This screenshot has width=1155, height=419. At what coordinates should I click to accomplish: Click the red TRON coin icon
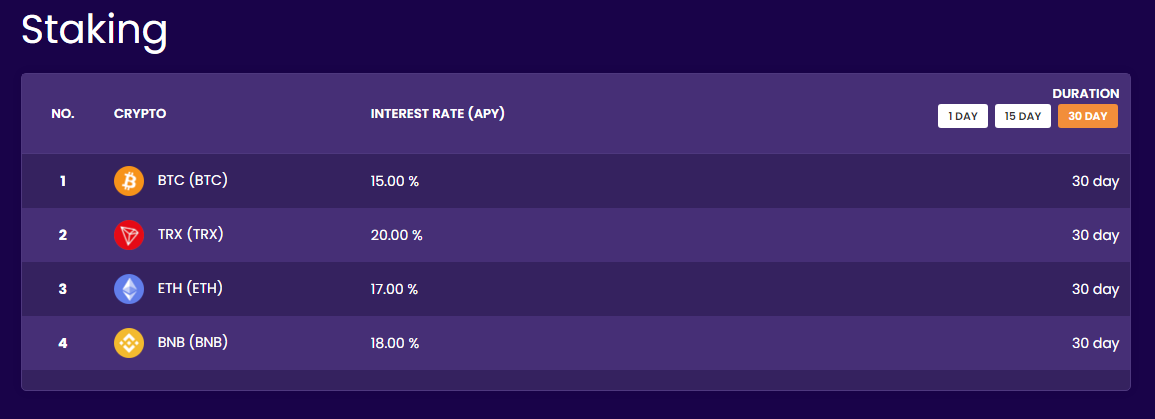(129, 235)
